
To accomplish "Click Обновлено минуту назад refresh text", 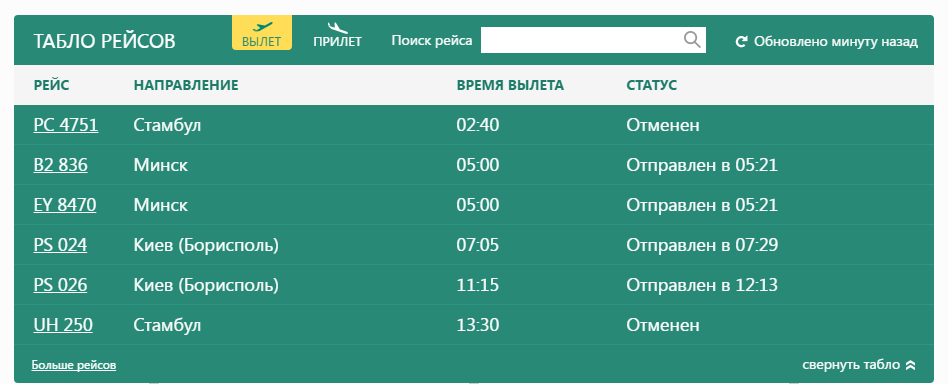I will (836, 42).
